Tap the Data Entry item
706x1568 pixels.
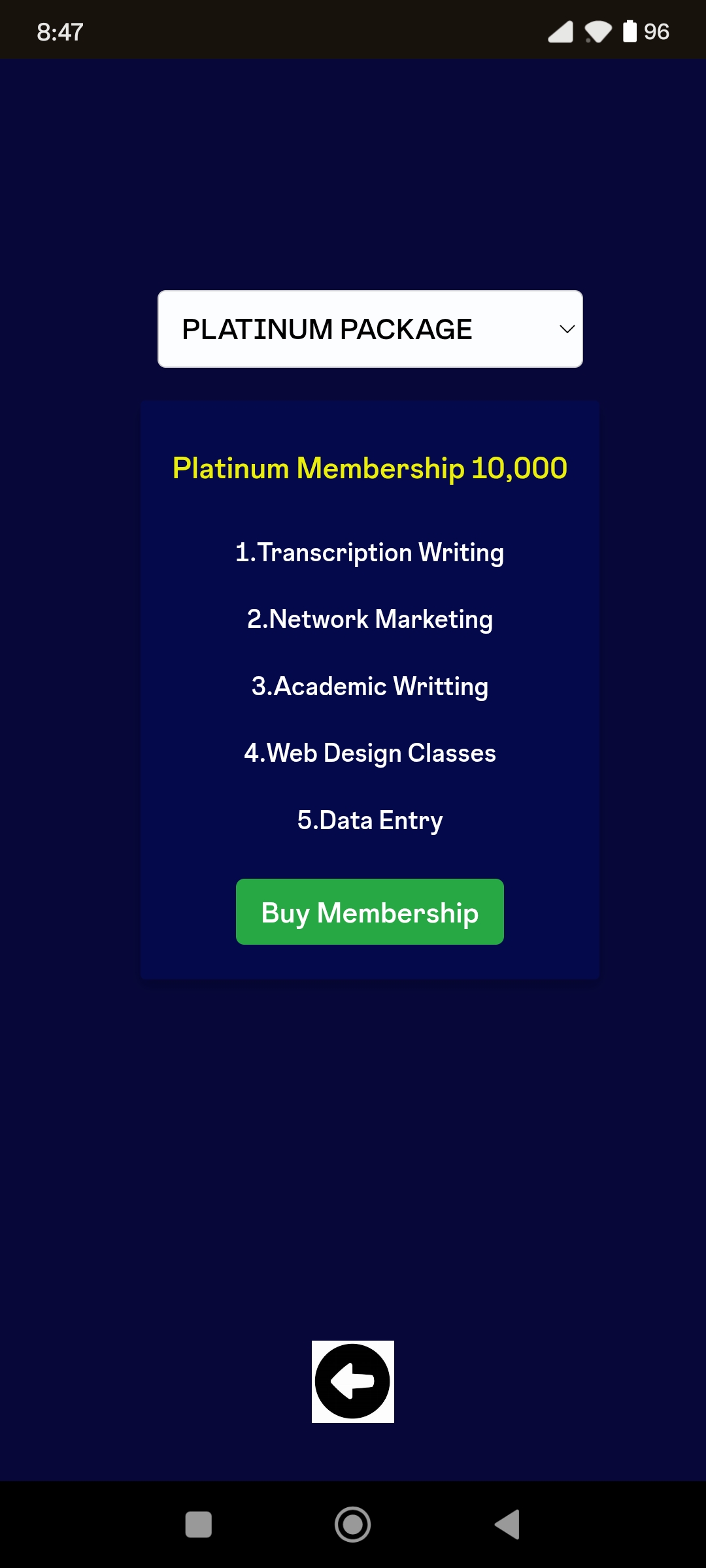(370, 821)
